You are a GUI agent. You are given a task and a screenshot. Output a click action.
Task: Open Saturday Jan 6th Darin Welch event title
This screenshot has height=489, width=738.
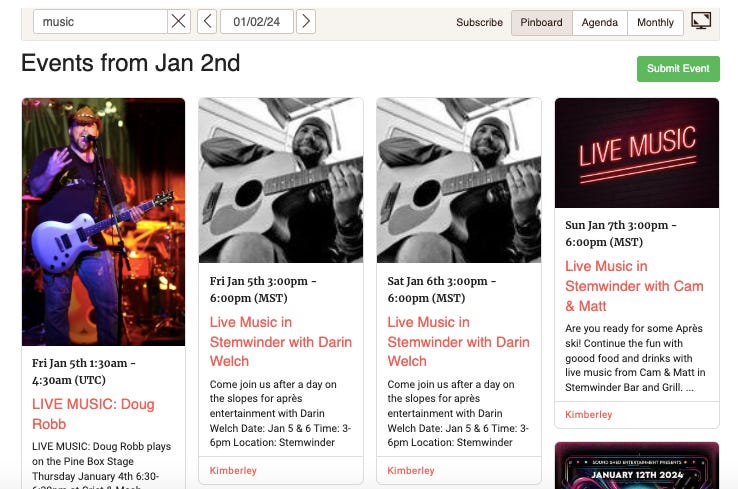458,342
